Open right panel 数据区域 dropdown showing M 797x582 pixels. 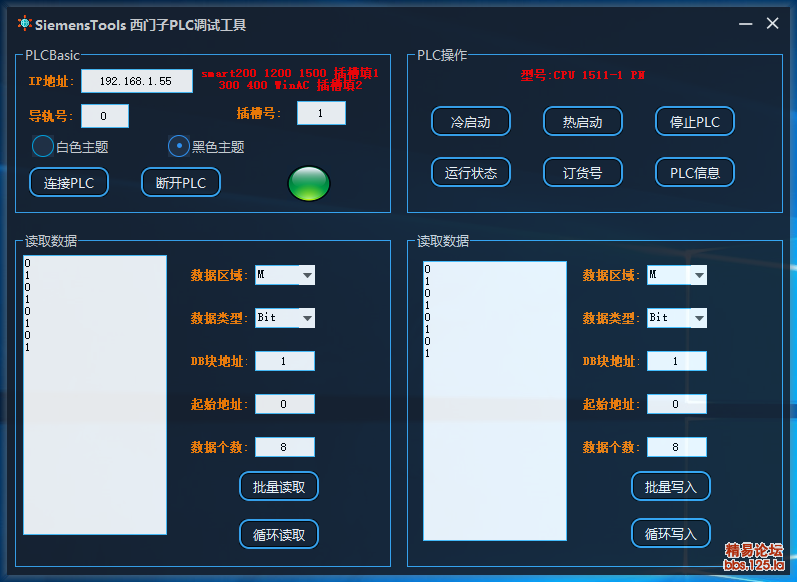(677, 275)
